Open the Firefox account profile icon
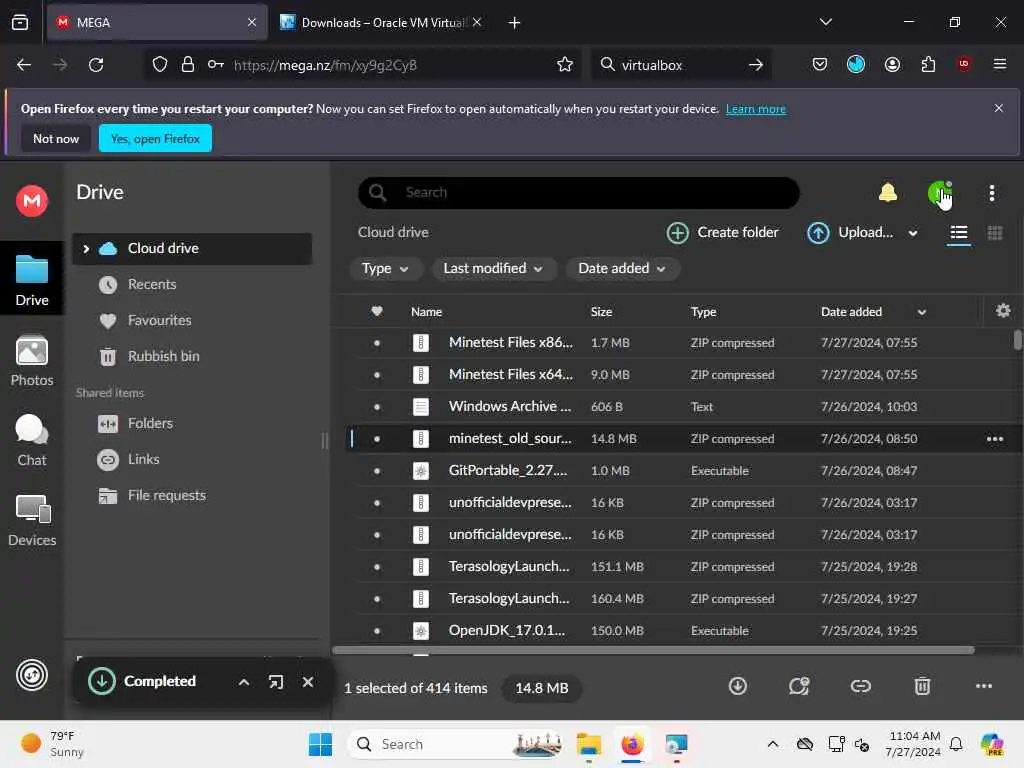This screenshot has width=1024, height=768. (892, 64)
